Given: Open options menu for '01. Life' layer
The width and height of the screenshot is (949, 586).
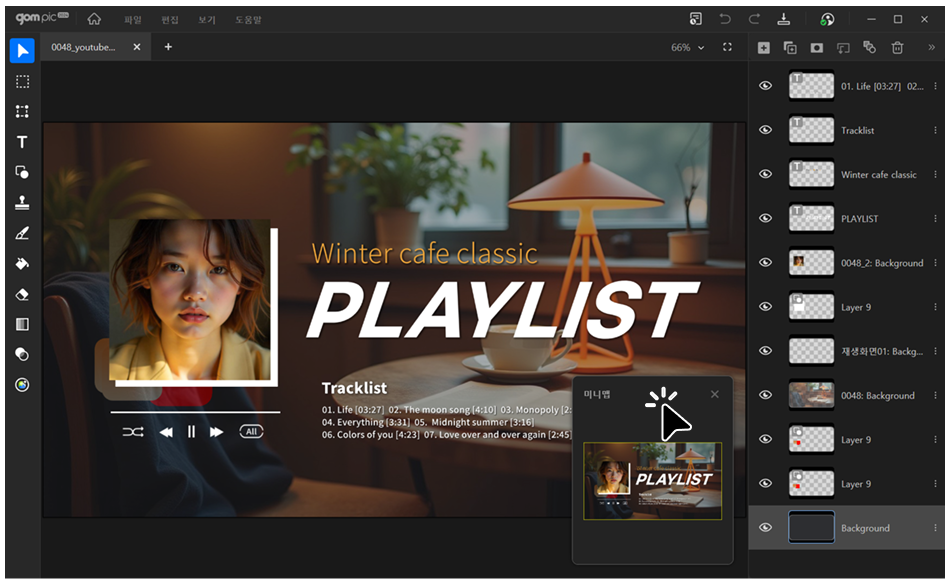Looking at the screenshot, I should click(936, 86).
